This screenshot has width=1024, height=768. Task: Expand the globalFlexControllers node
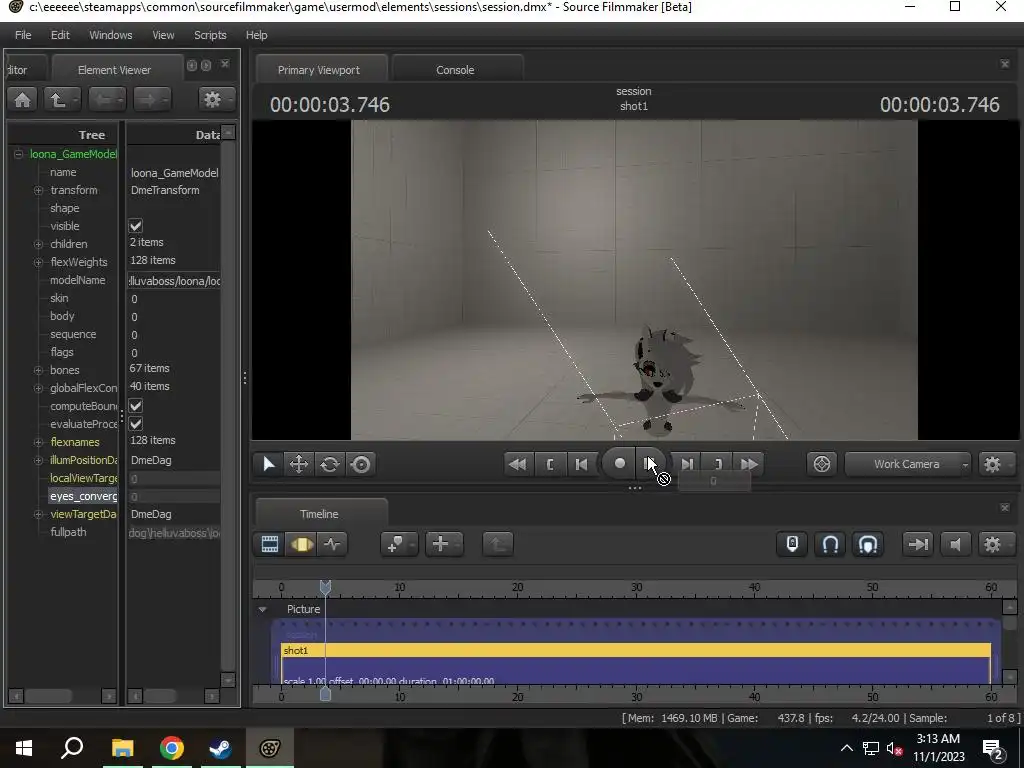[x=39, y=388]
